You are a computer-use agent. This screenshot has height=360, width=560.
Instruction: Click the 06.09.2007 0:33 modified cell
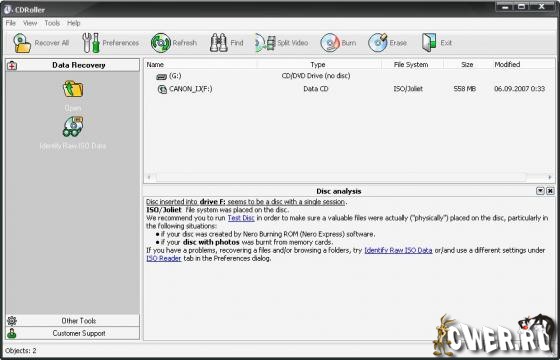pyautogui.click(x=520, y=89)
